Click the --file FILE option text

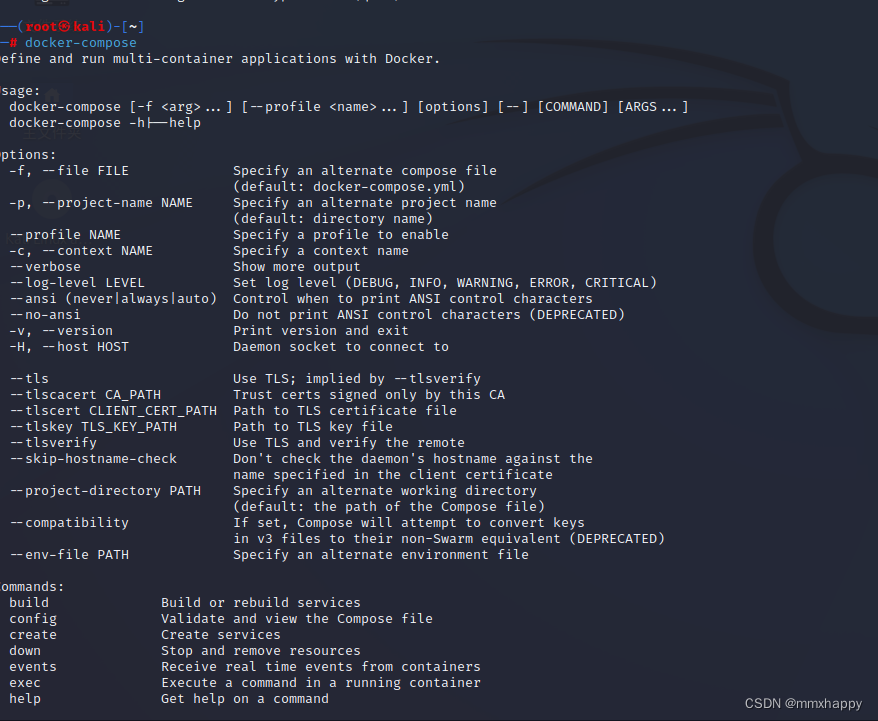coord(85,171)
